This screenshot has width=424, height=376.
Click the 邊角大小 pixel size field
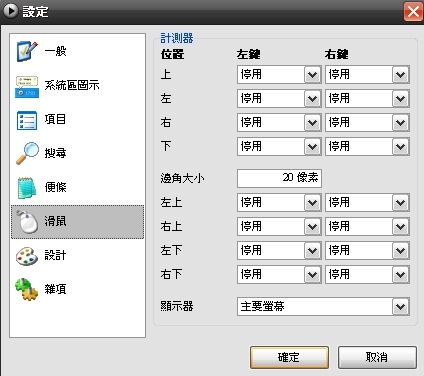tap(279, 178)
